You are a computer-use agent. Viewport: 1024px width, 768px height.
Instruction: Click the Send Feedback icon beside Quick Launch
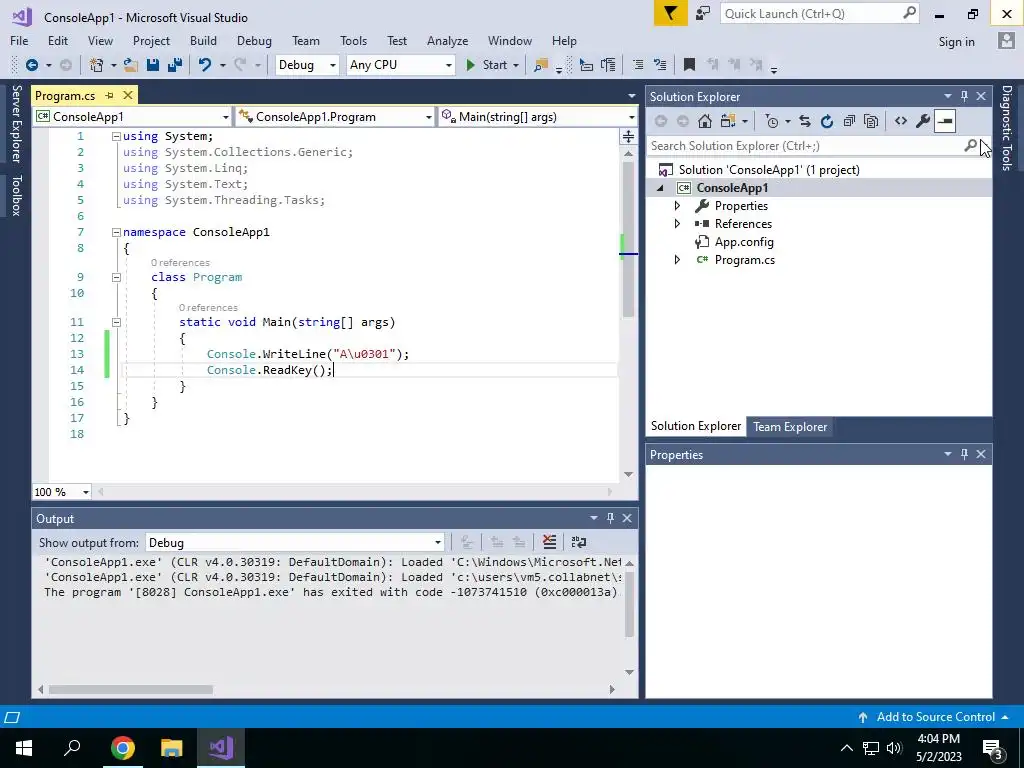point(703,13)
